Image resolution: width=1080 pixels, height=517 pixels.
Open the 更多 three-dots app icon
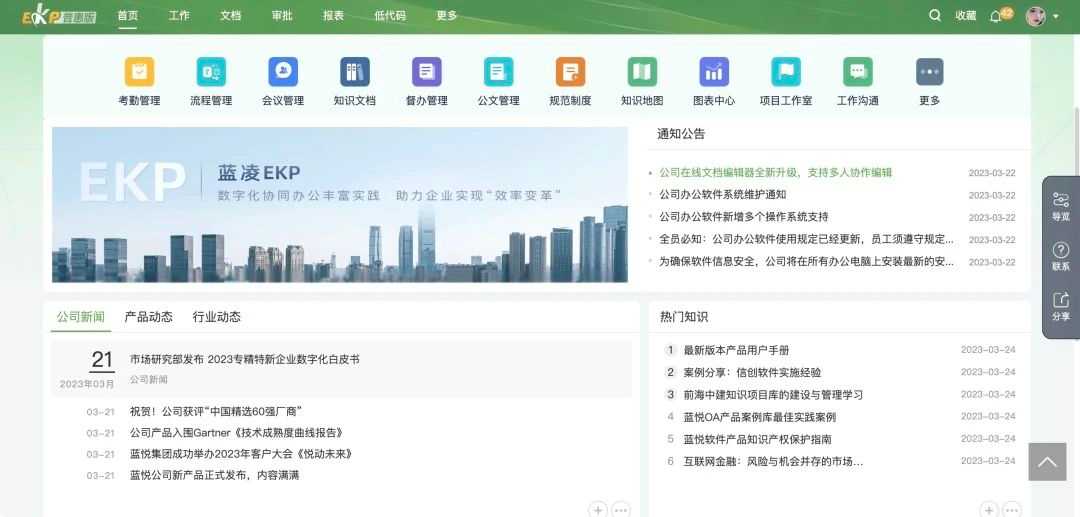(x=930, y=72)
